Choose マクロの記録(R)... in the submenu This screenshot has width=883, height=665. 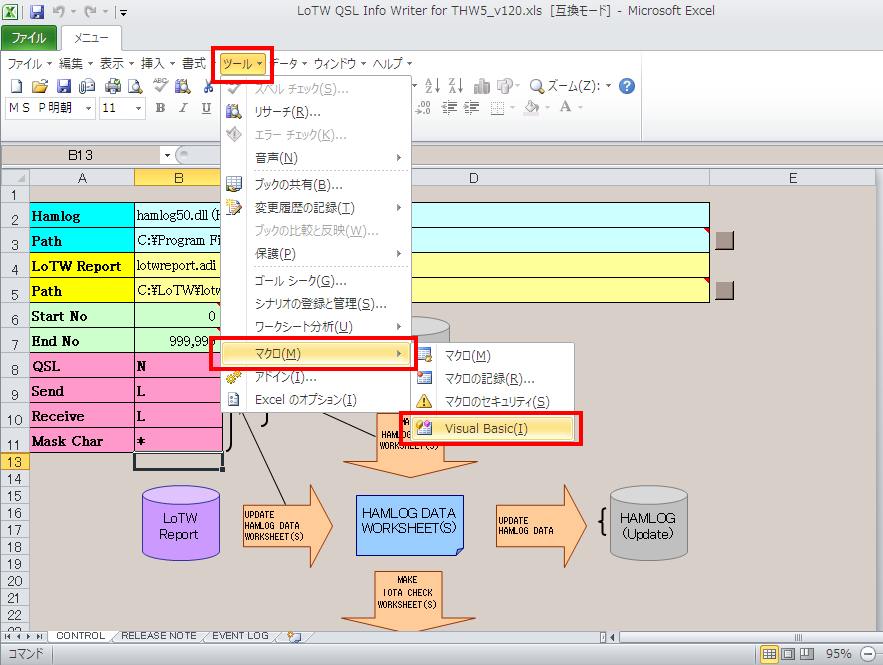tap(495, 378)
